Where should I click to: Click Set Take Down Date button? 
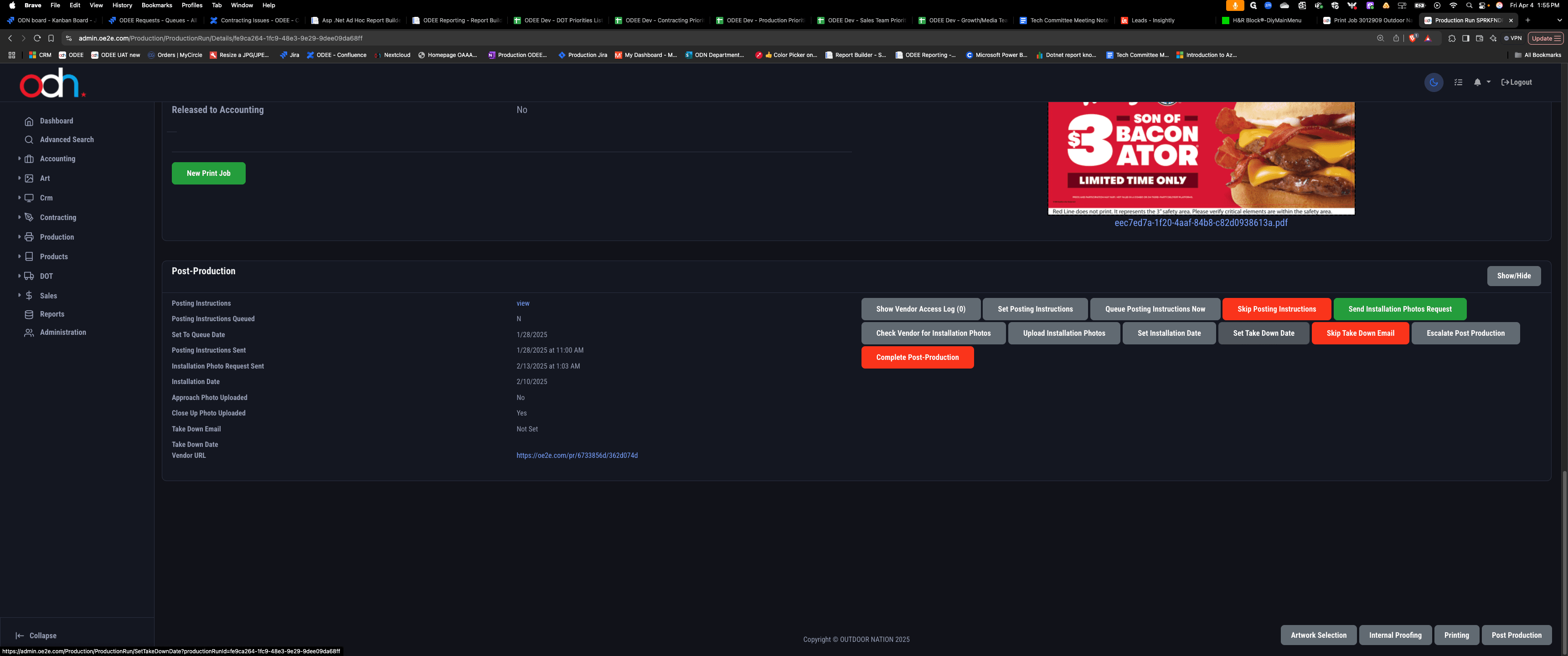[x=1263, y=333]
